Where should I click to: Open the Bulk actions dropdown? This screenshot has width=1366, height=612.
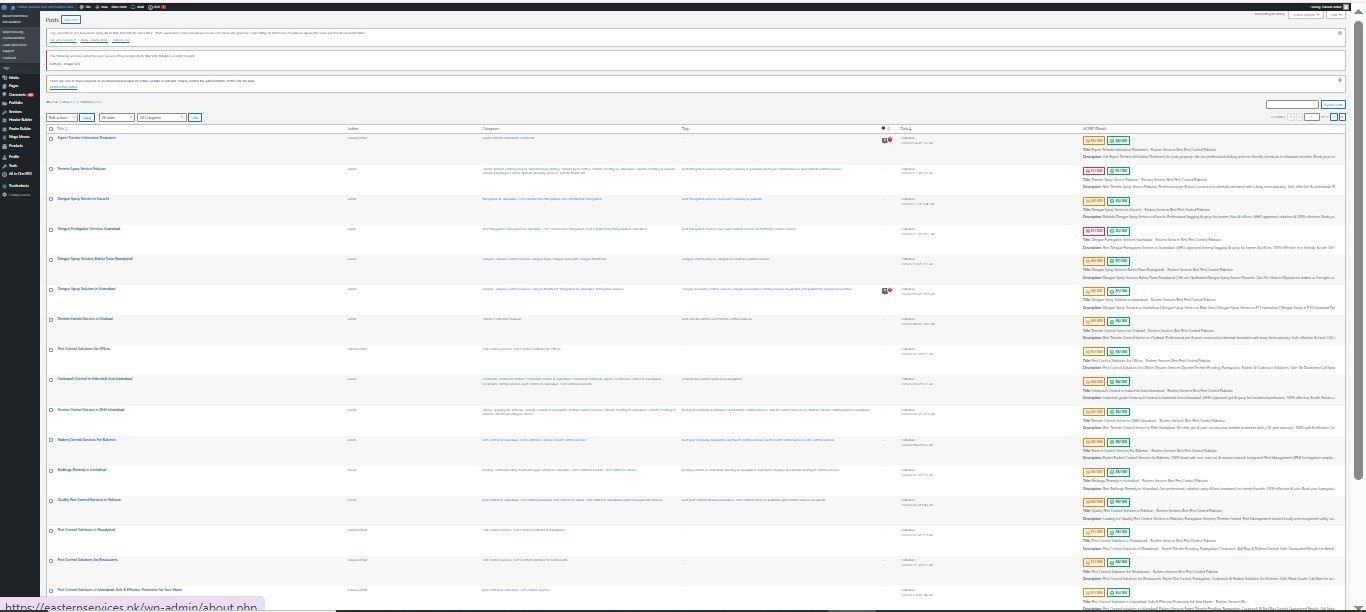(61, 118)
